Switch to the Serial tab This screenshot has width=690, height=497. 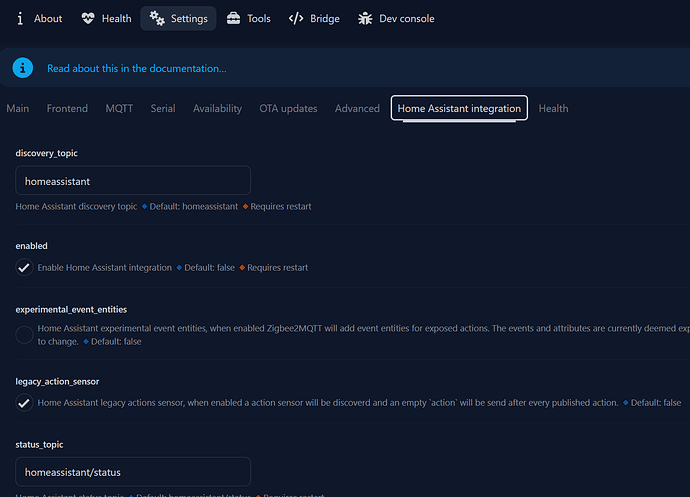pos(163,108)
